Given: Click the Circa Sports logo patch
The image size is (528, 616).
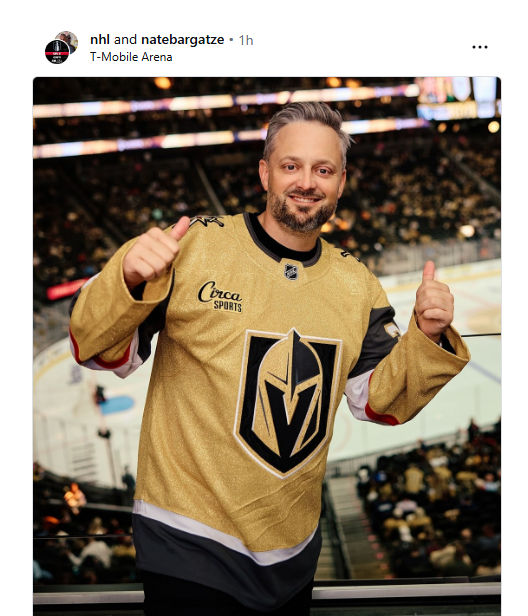Looking at the screenshot, I should (220, 297).
